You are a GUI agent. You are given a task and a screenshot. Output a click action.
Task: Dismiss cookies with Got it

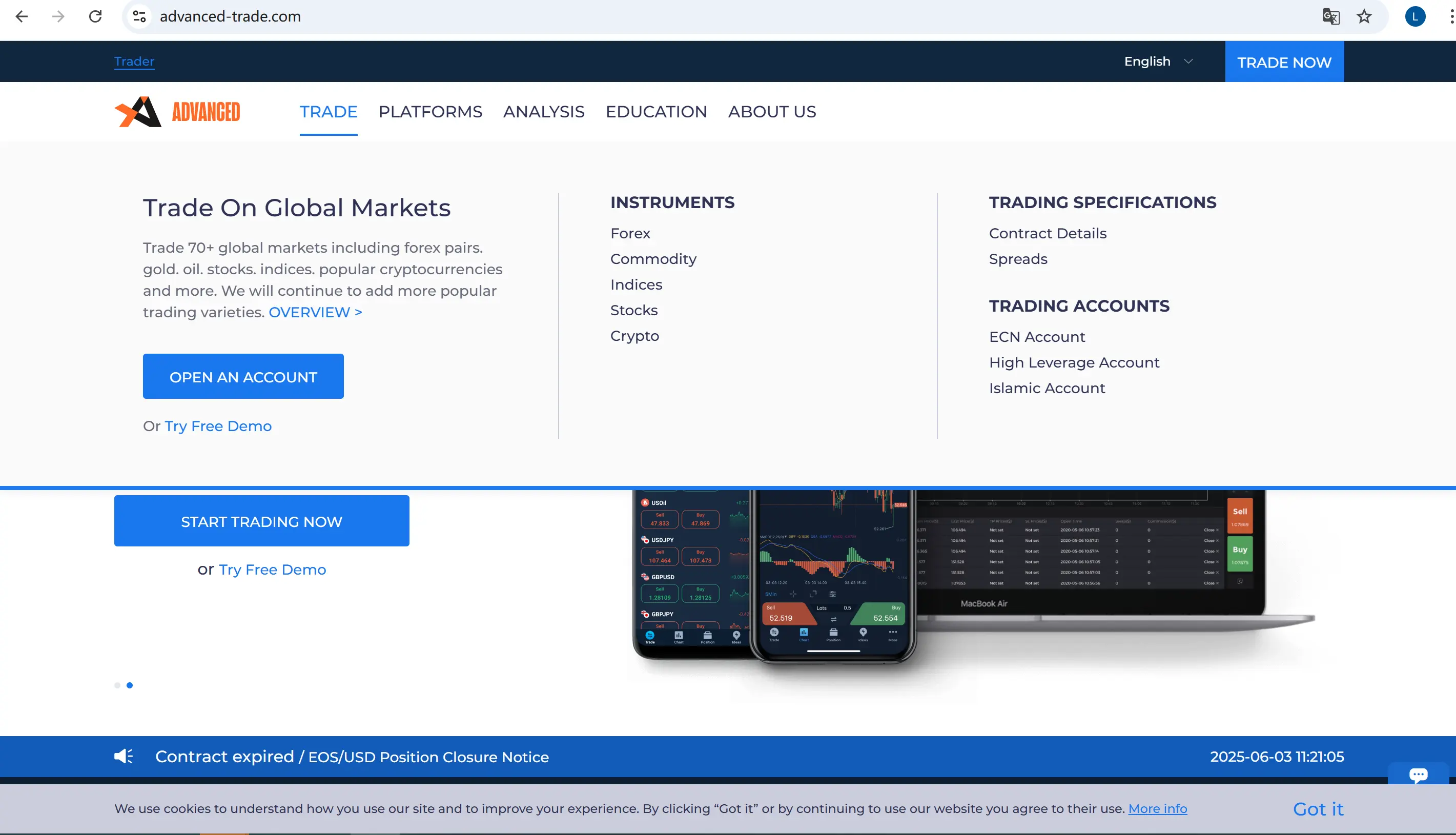click(1318, 809)
